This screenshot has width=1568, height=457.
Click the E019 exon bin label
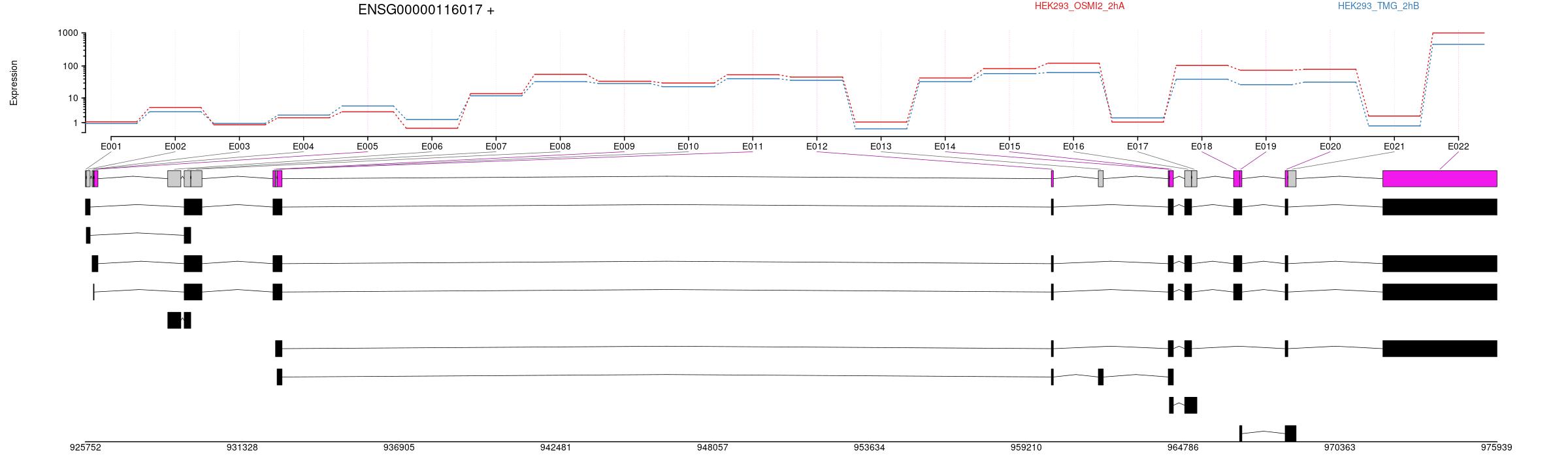pos(1266,146)
